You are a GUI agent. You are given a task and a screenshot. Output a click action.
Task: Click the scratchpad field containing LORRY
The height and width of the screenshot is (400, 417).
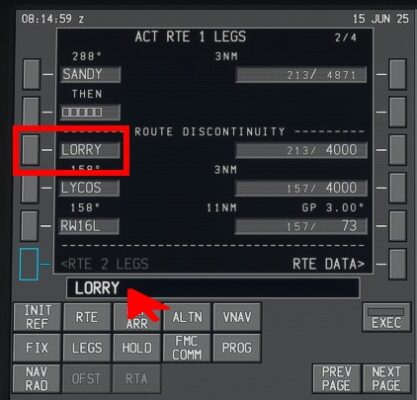pyautogui.click(x=213, y=288)
